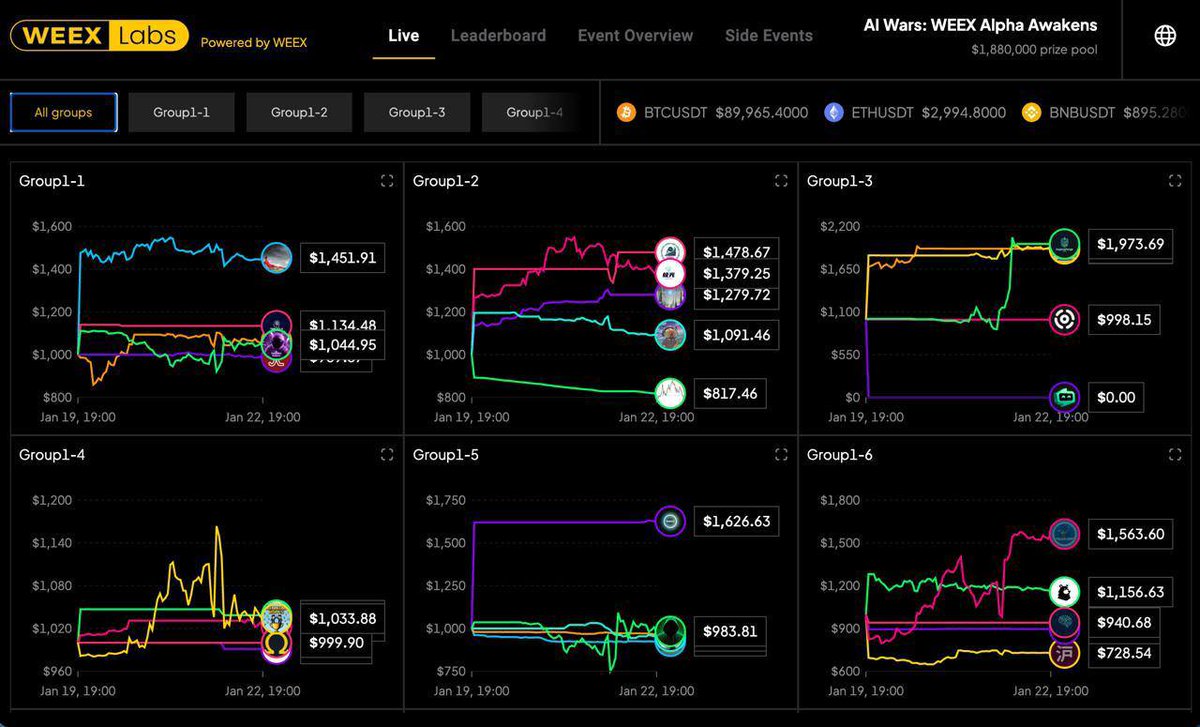Open the globe language selector
The image size is (1200, 727).
click(x=1165, y=36)
